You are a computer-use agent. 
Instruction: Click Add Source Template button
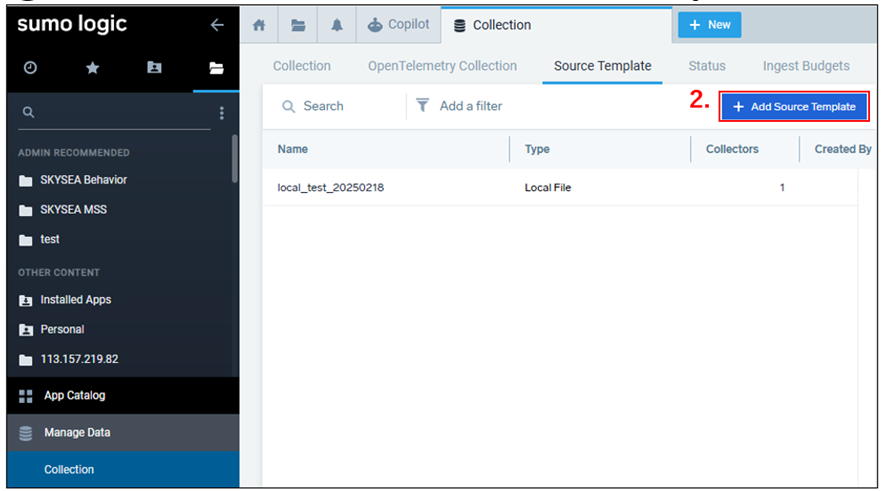pyautogui.click(x=794, y=107)
